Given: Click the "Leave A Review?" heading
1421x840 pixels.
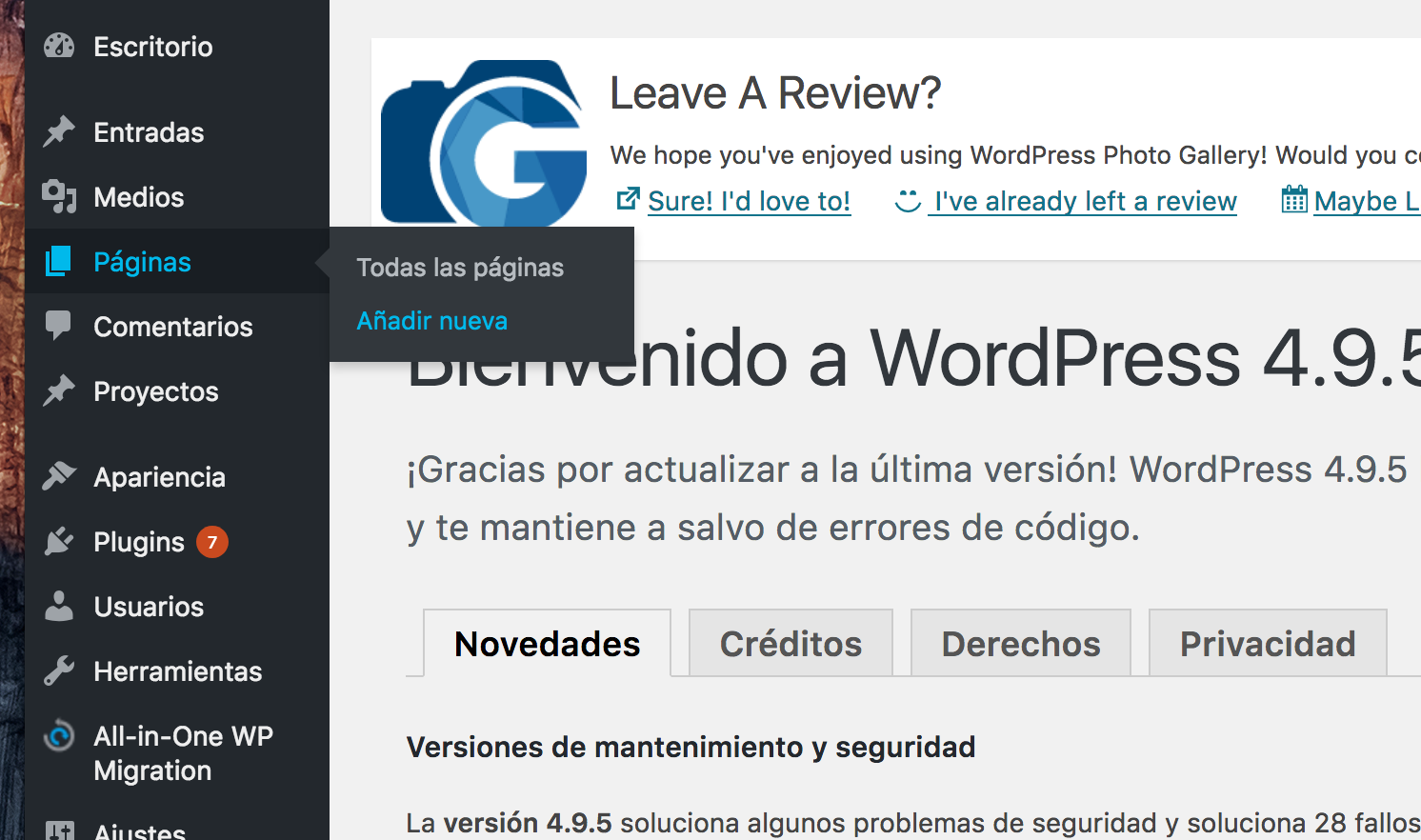Looking at the screenshot, I should [775, 93].
